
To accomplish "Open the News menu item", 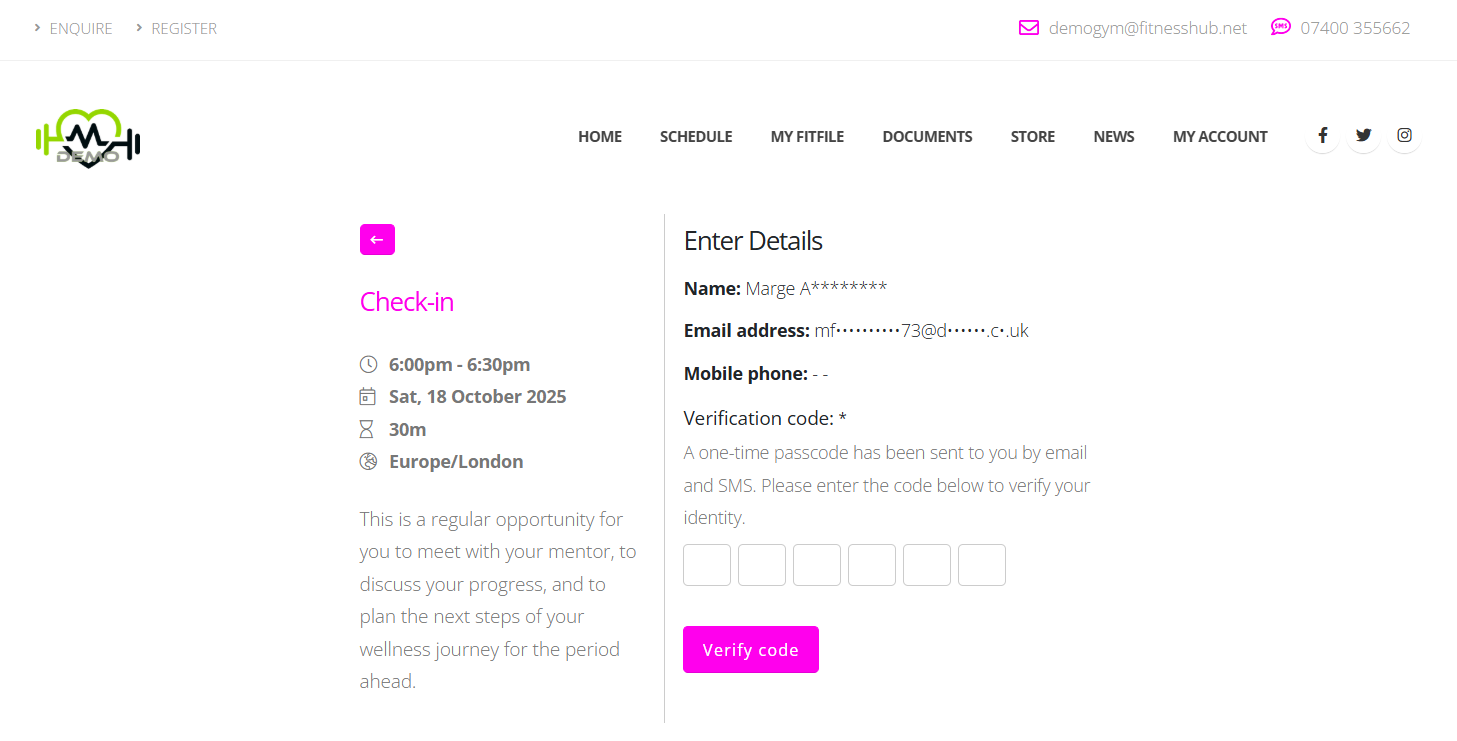I will tap(1113, 137).
